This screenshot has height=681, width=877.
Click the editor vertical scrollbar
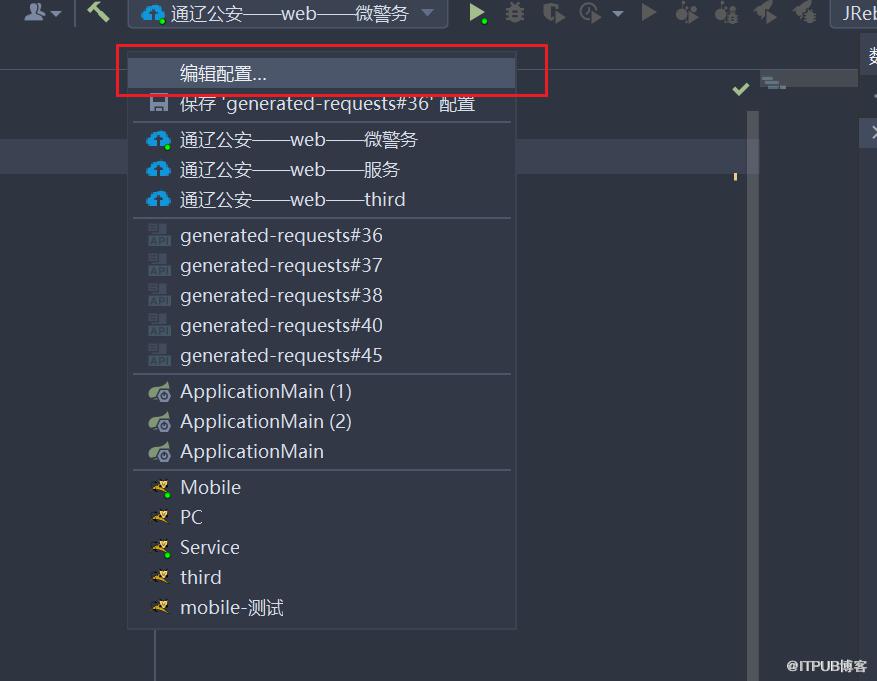pos(753,396)
